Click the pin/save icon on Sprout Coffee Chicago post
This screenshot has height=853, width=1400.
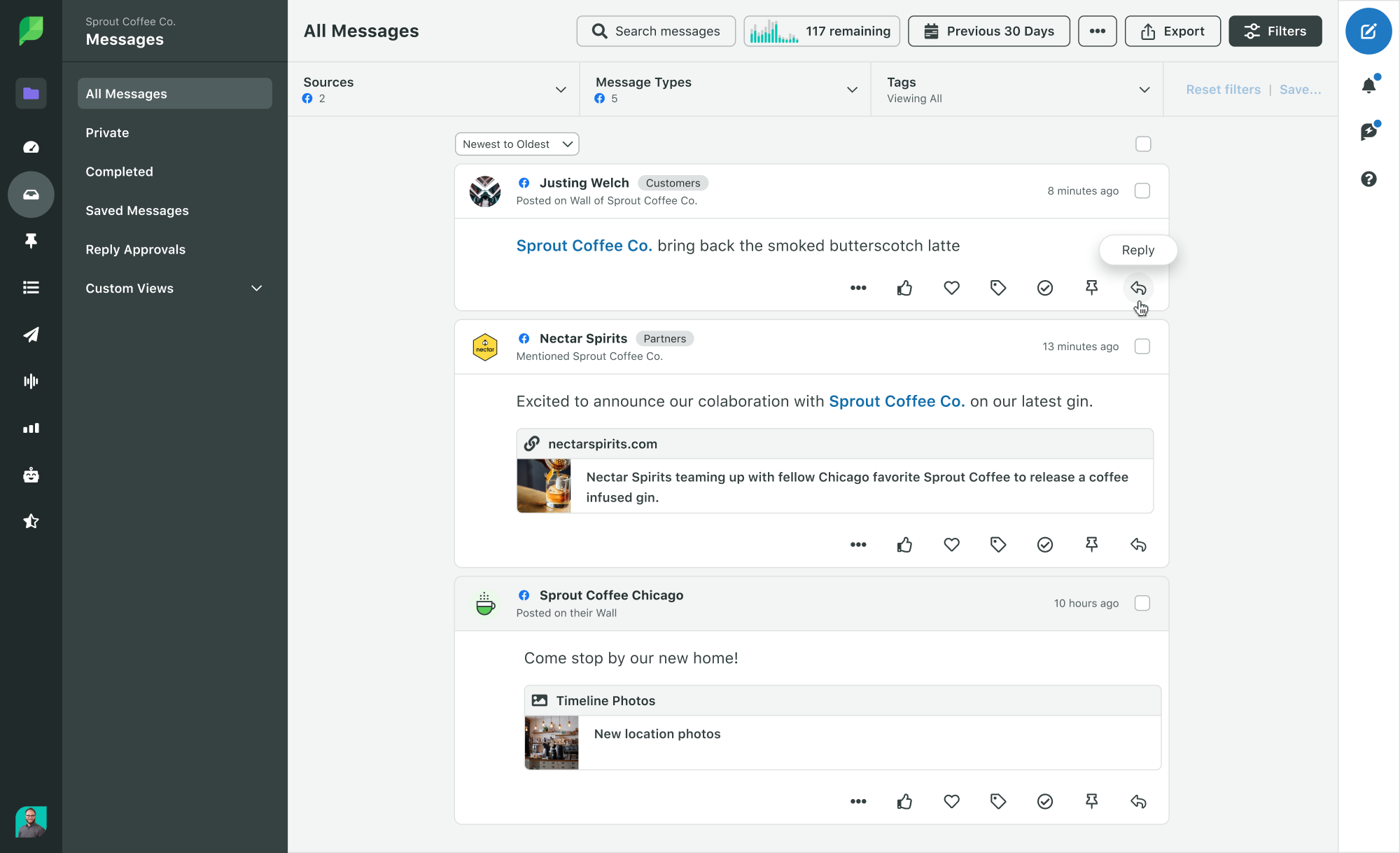click(x=1092, y=801)
